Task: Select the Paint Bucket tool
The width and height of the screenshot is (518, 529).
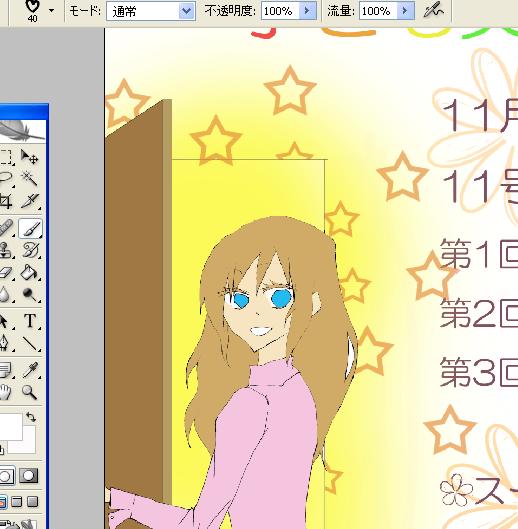Action: click(x=30, y=272)
